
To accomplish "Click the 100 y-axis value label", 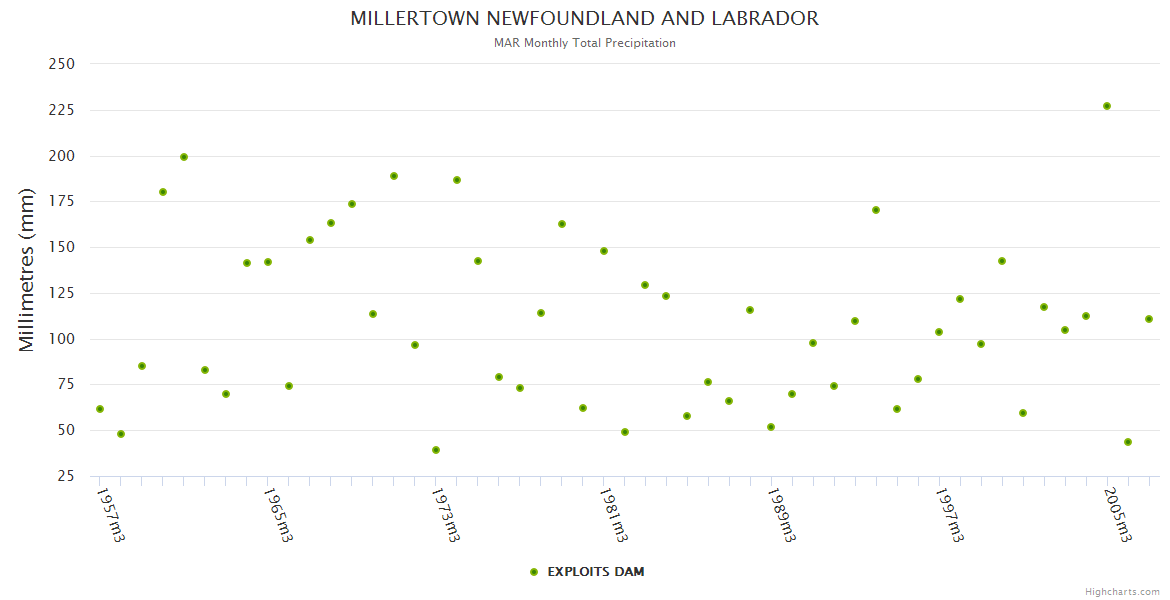I will pyautogui.click(x=62, y=339).
